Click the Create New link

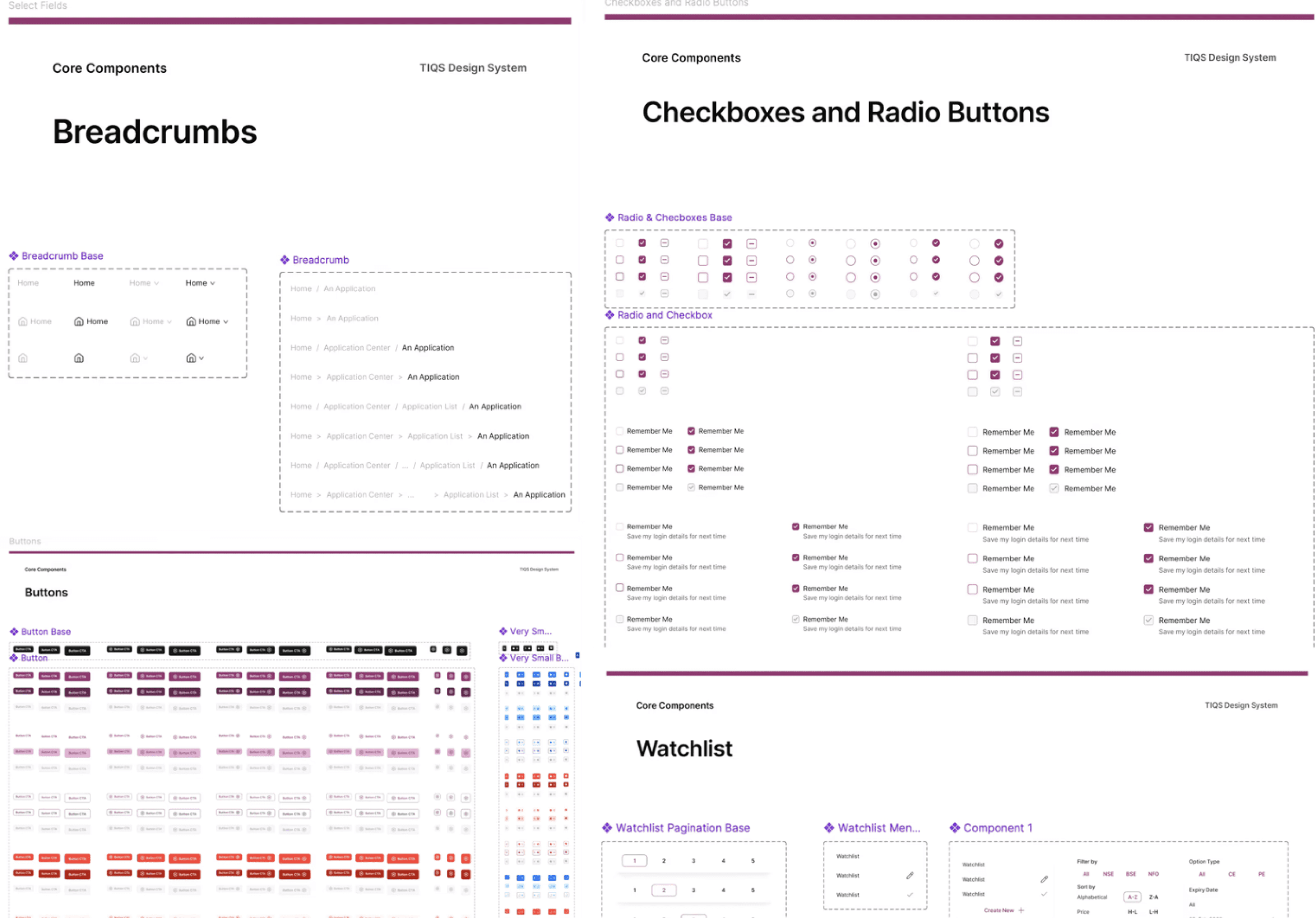point(998,910)
